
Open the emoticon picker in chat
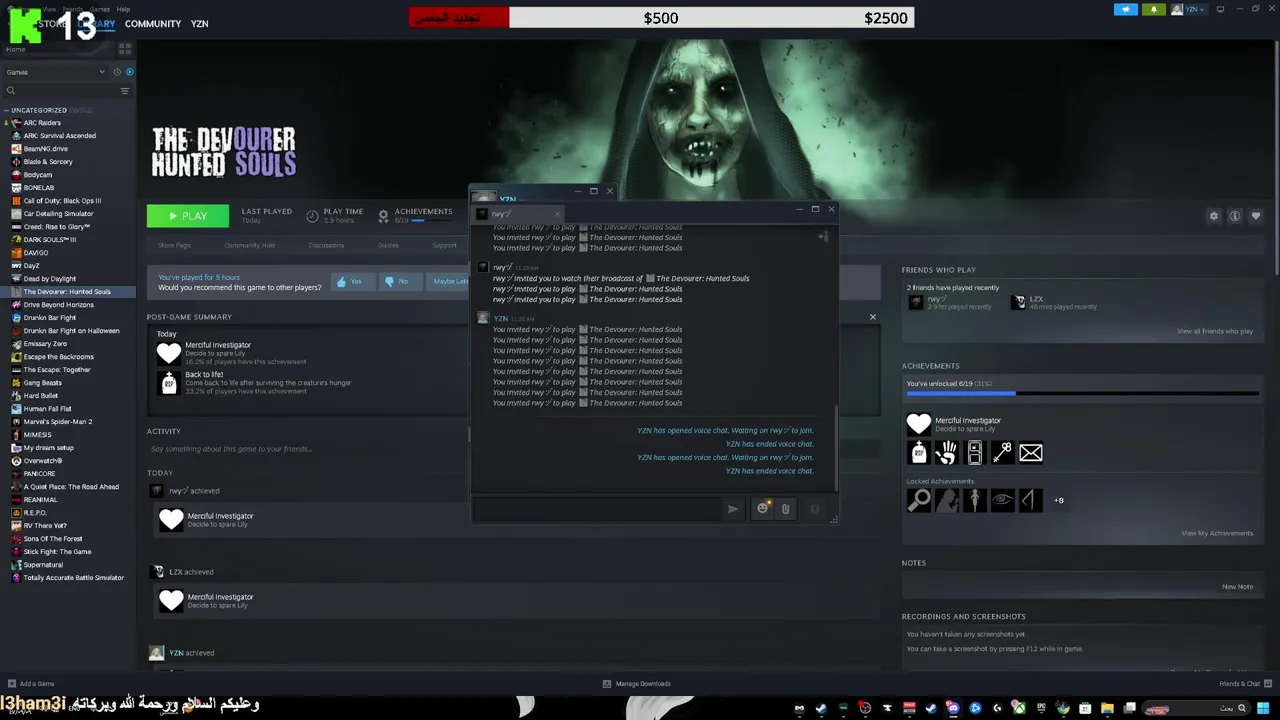(x=763, y=509)
